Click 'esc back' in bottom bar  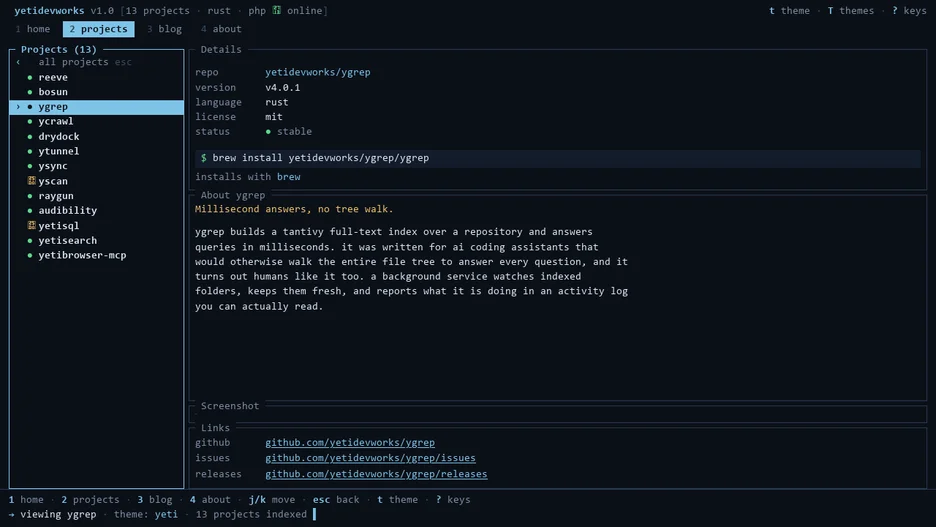click(336, 500)
